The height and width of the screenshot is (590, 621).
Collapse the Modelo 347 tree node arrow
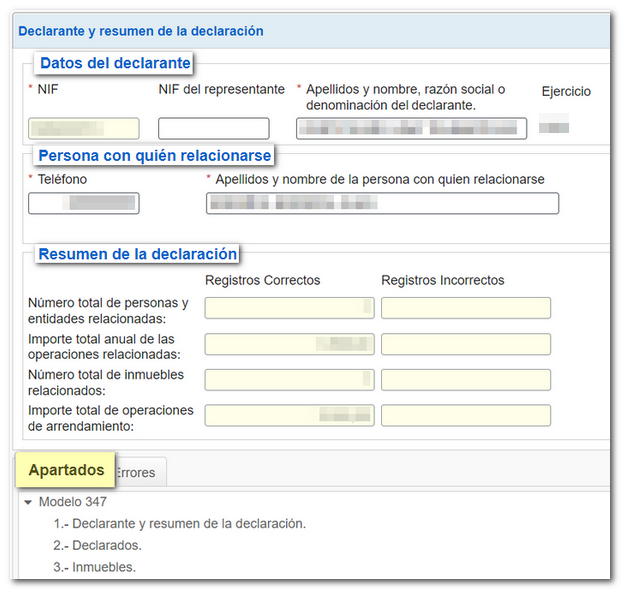click(x=28, y=502)
